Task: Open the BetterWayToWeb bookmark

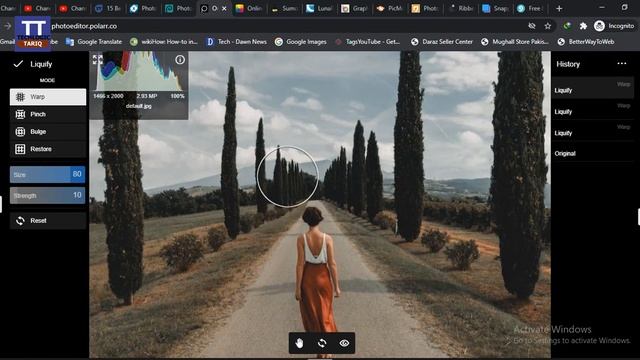Action: (x=585, y=42)
